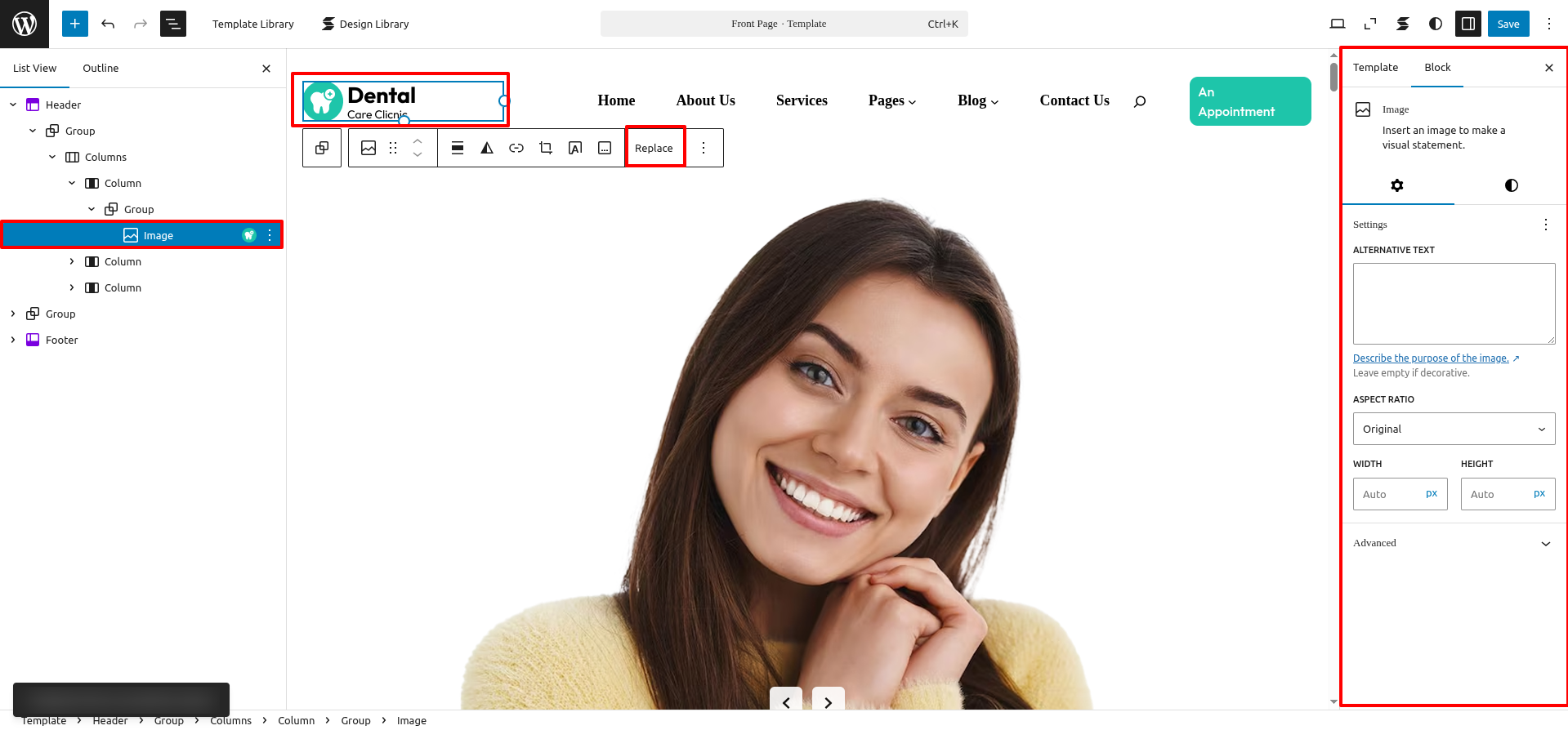Open 'Describe the purpose of the image' link
Viewport: 1568px width, 730px height.
1431,358
